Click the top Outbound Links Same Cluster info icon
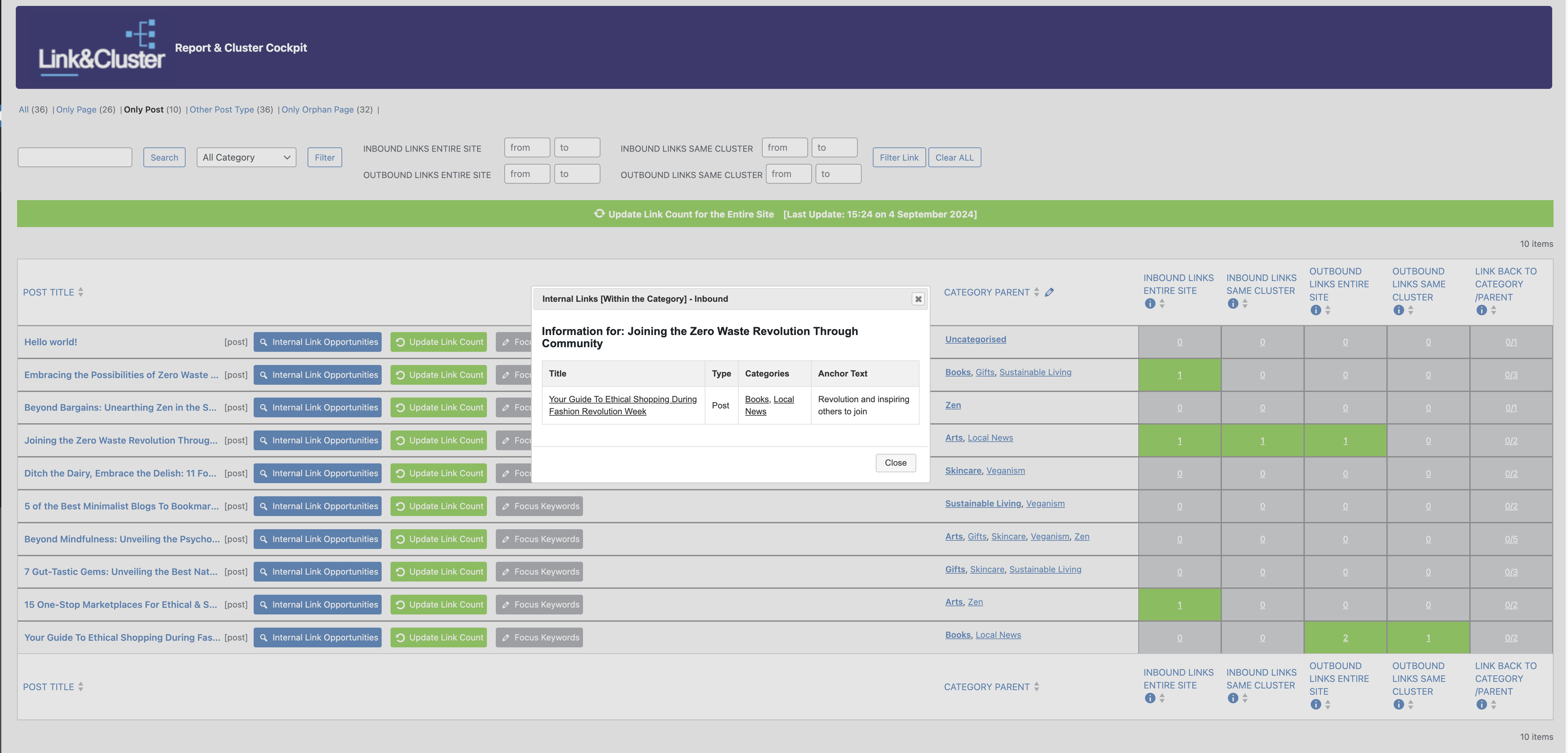This screenshot has width=1568, height=753. [x=1399, y=310]
